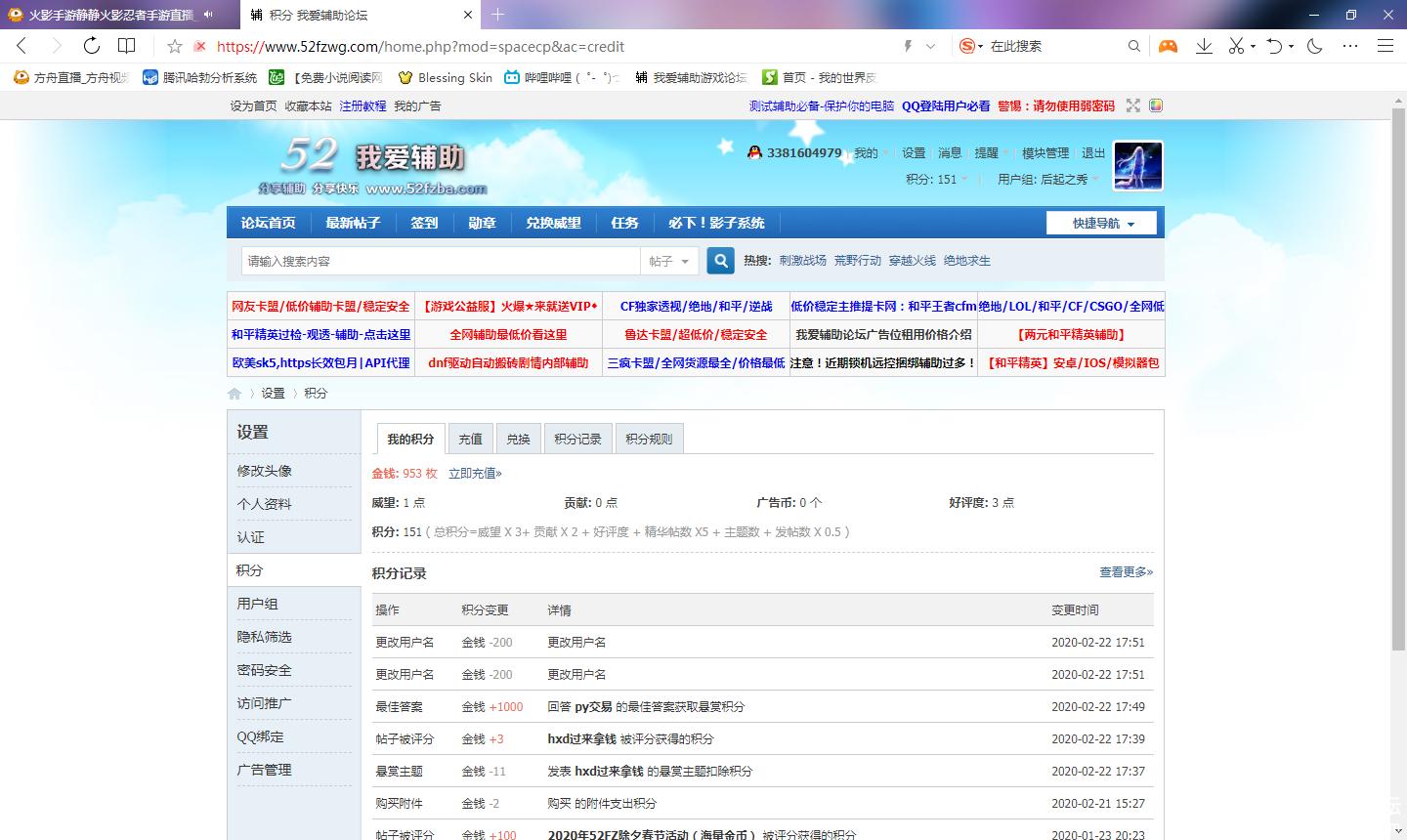This screenshot has width=1407, height=840.
Task: Open the 帖子 search type dropdown
Action: (669, 261)
